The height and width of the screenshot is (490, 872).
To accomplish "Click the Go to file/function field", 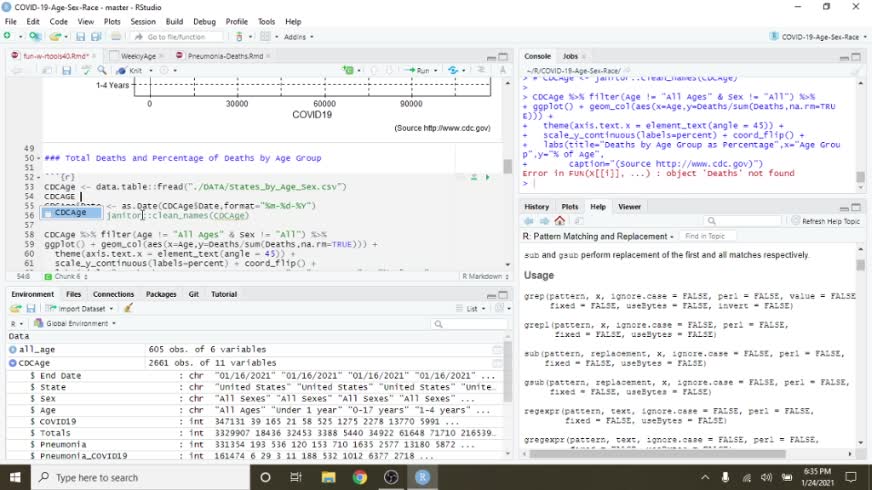I will [177, 37].
